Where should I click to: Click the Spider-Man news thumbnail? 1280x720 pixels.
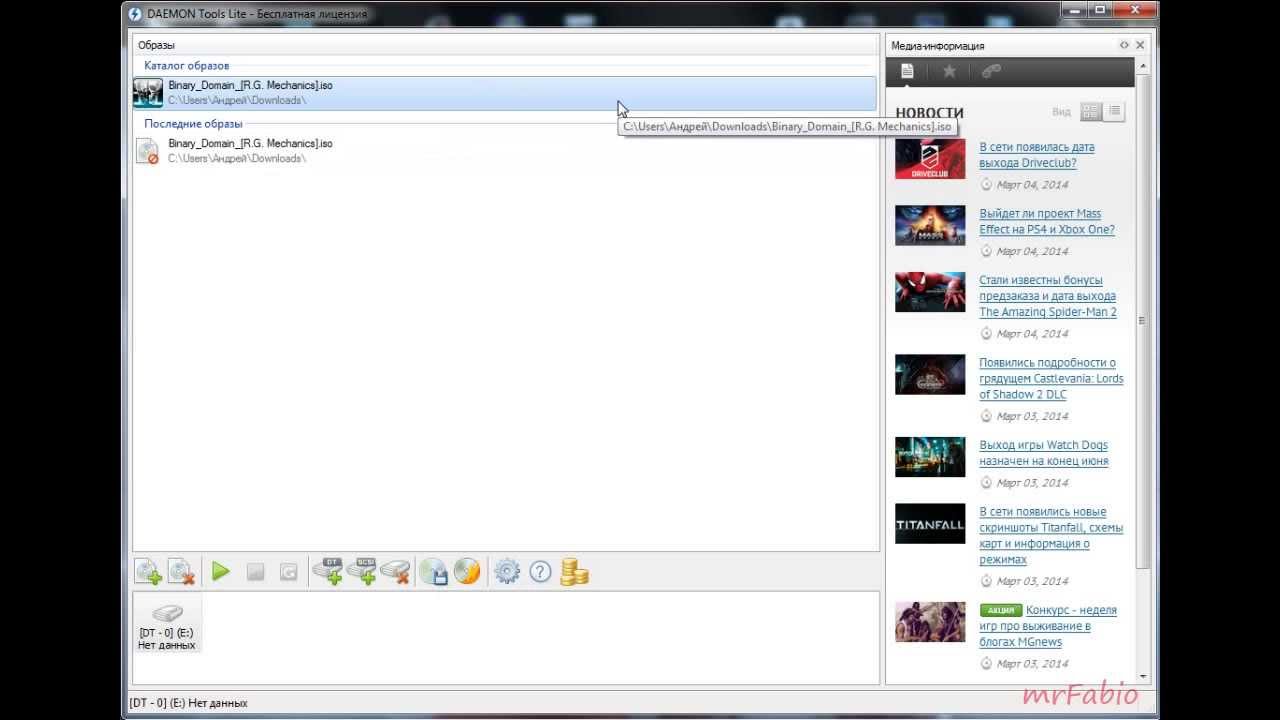pos(930,292)
